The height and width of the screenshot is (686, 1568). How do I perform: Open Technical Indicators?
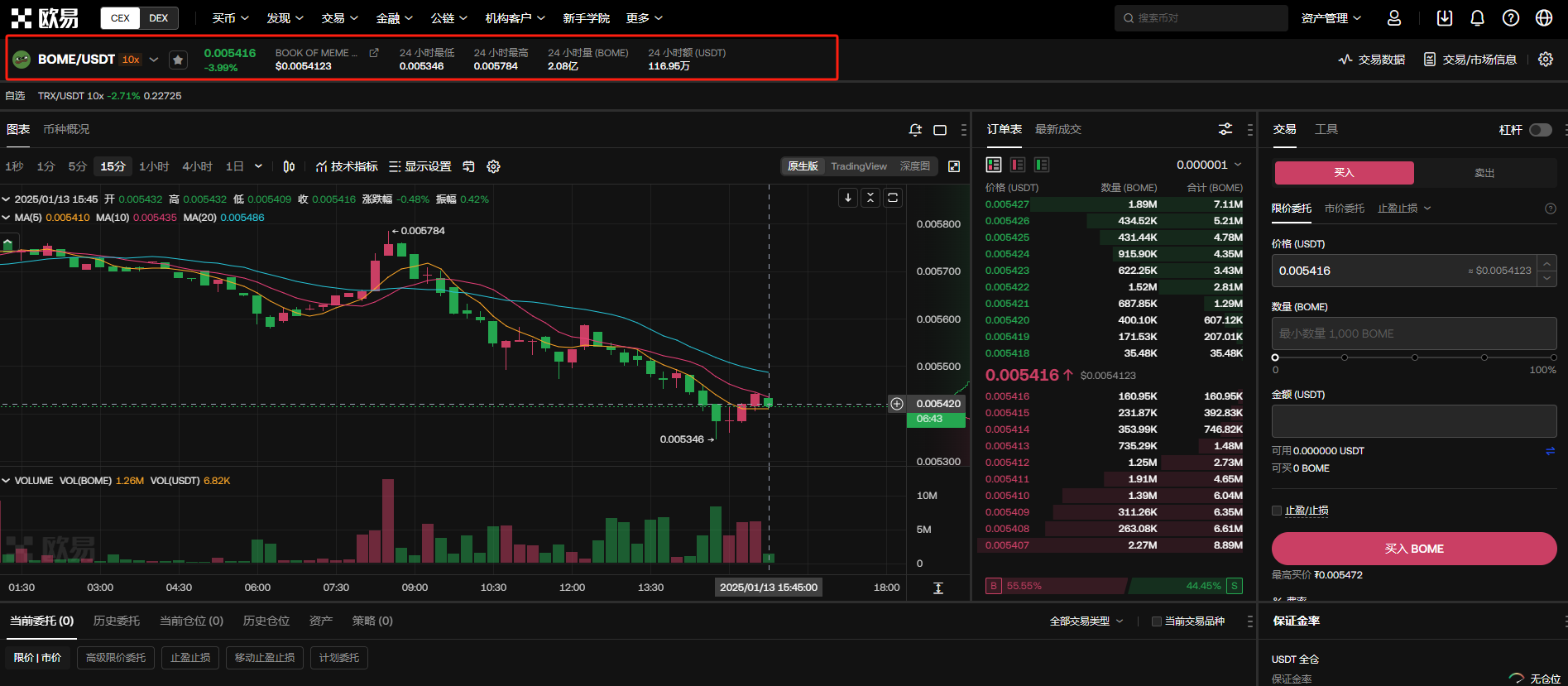pos(347,166)
